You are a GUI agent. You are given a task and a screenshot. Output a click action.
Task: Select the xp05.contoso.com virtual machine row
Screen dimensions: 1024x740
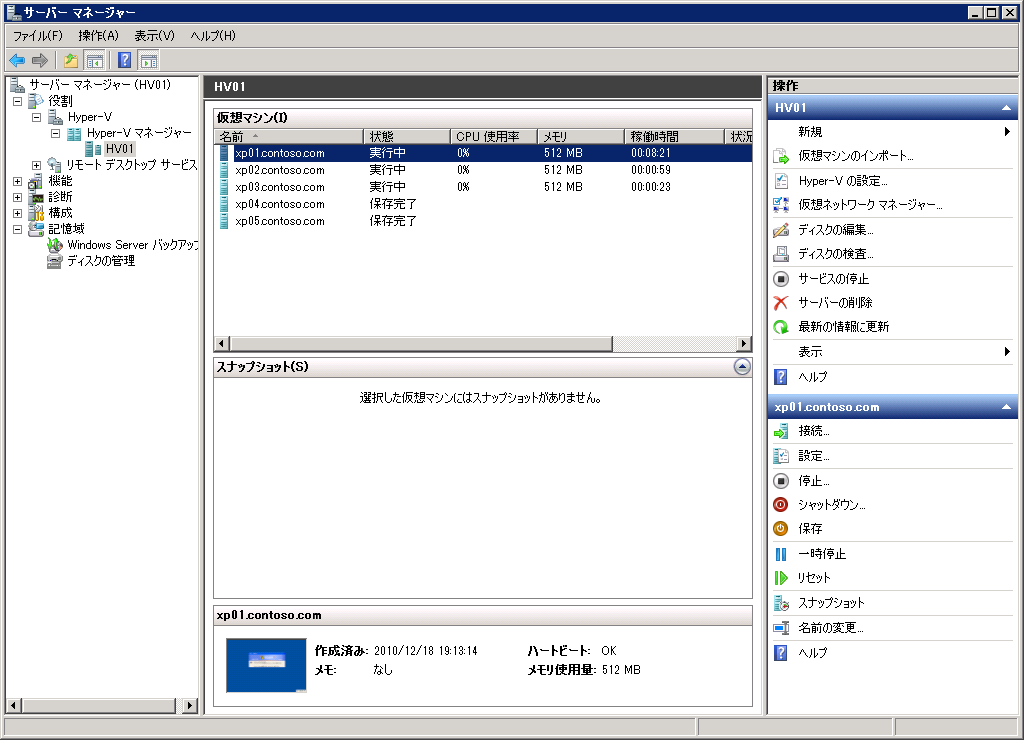point(483,221)
